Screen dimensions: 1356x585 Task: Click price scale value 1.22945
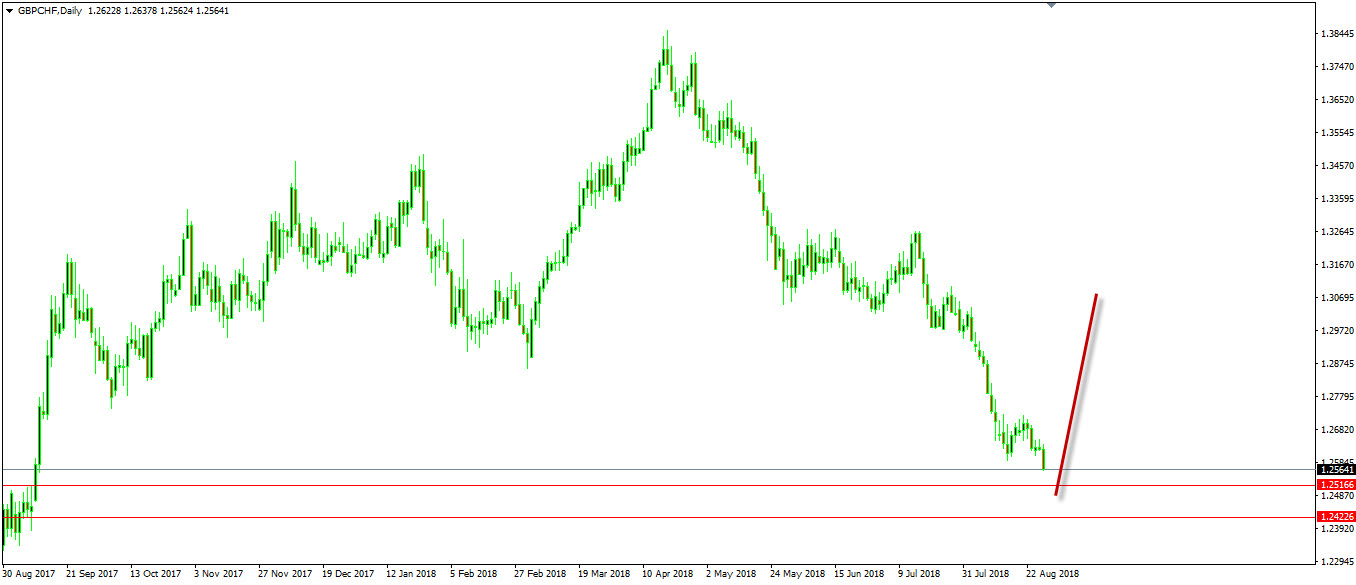pyautogui.click(x=1337, y=562)
